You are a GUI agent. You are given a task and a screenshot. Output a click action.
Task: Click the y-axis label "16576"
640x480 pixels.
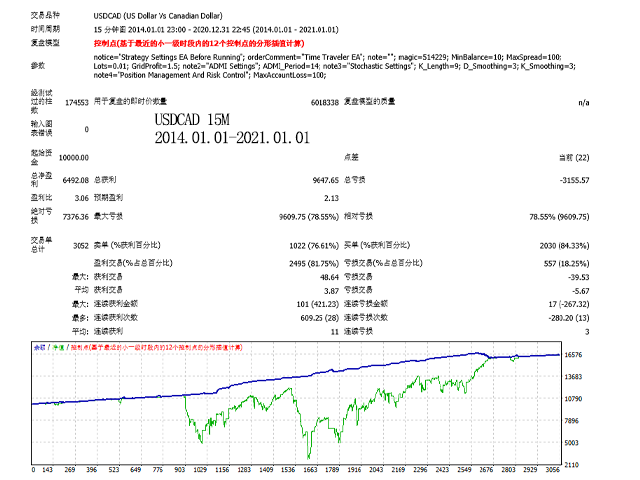click(573, 355)
